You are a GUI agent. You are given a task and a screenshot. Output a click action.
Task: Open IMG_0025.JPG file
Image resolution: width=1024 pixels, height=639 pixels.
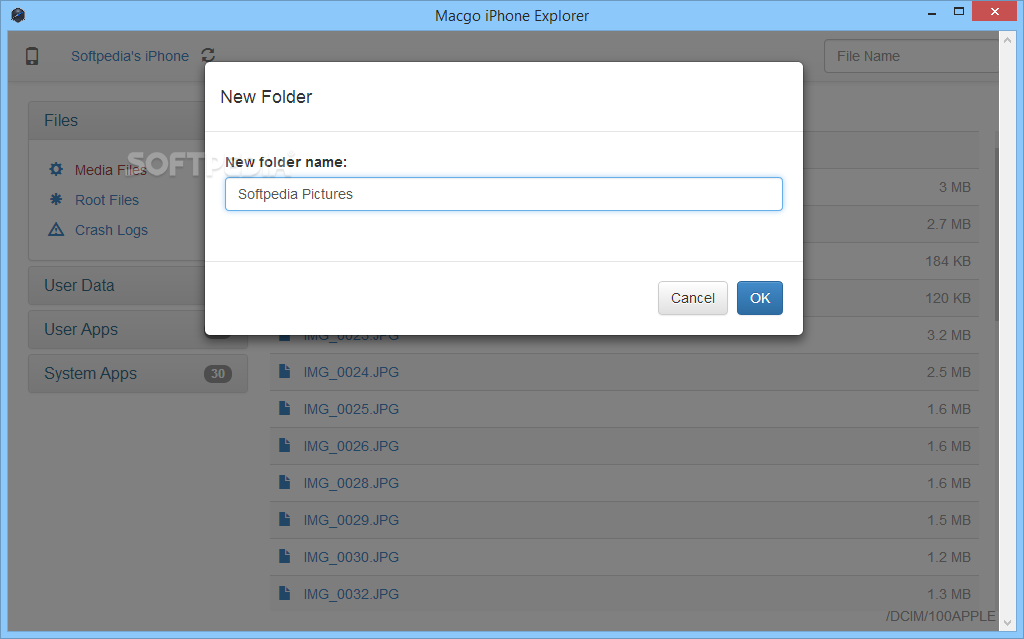click(351, 410)
